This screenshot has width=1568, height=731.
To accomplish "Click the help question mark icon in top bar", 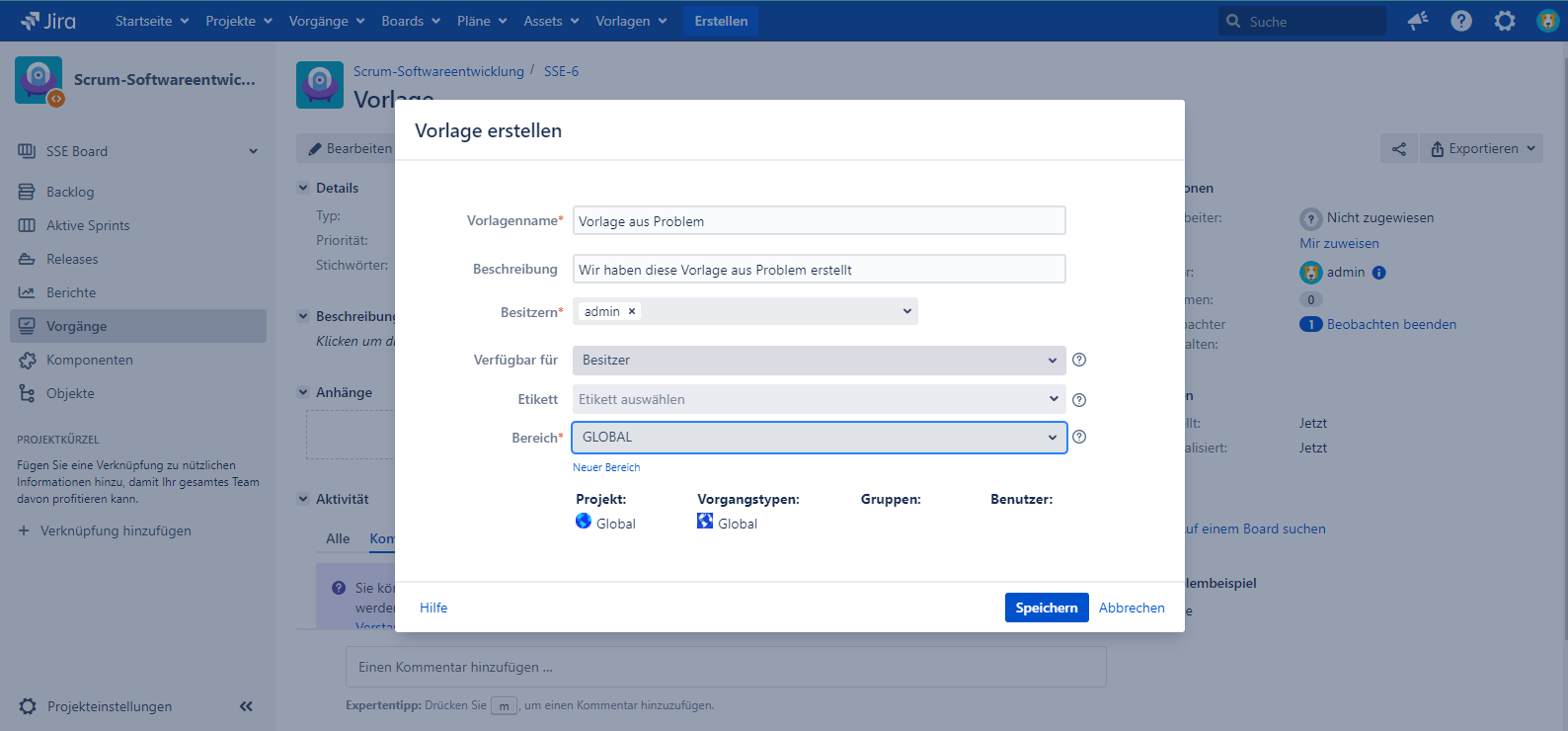I will [x=1461, y=21].
